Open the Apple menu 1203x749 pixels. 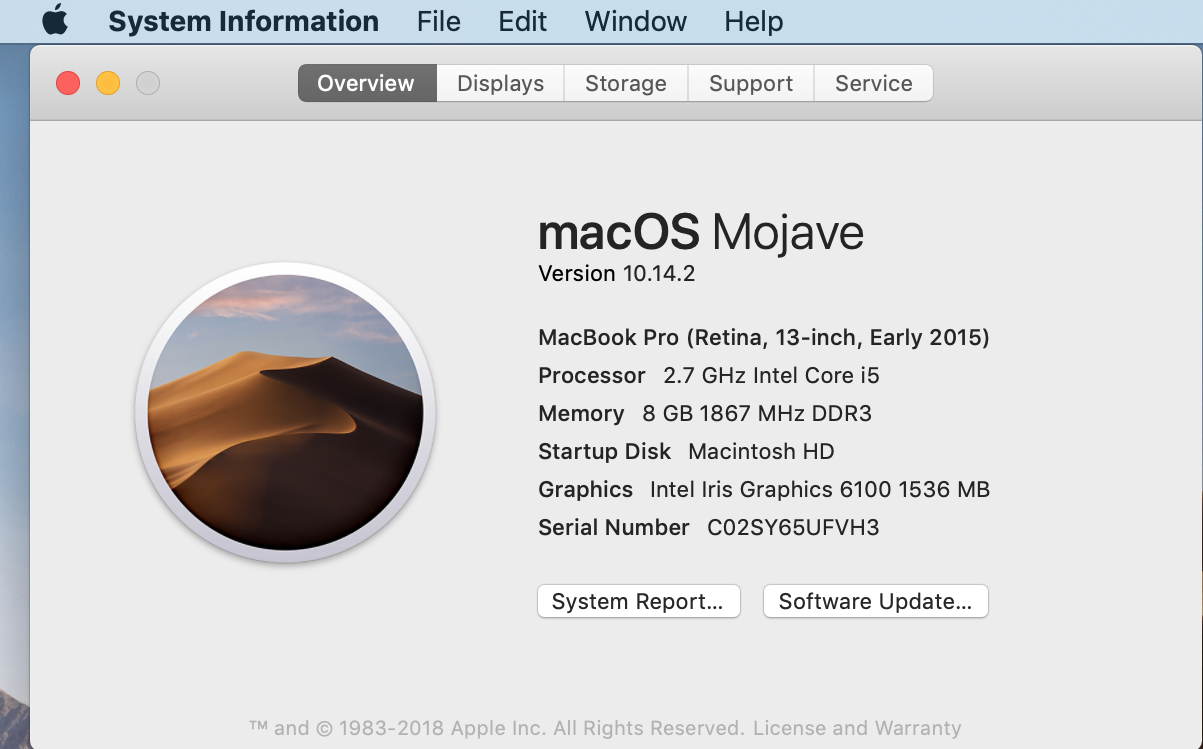click(55, 20)
